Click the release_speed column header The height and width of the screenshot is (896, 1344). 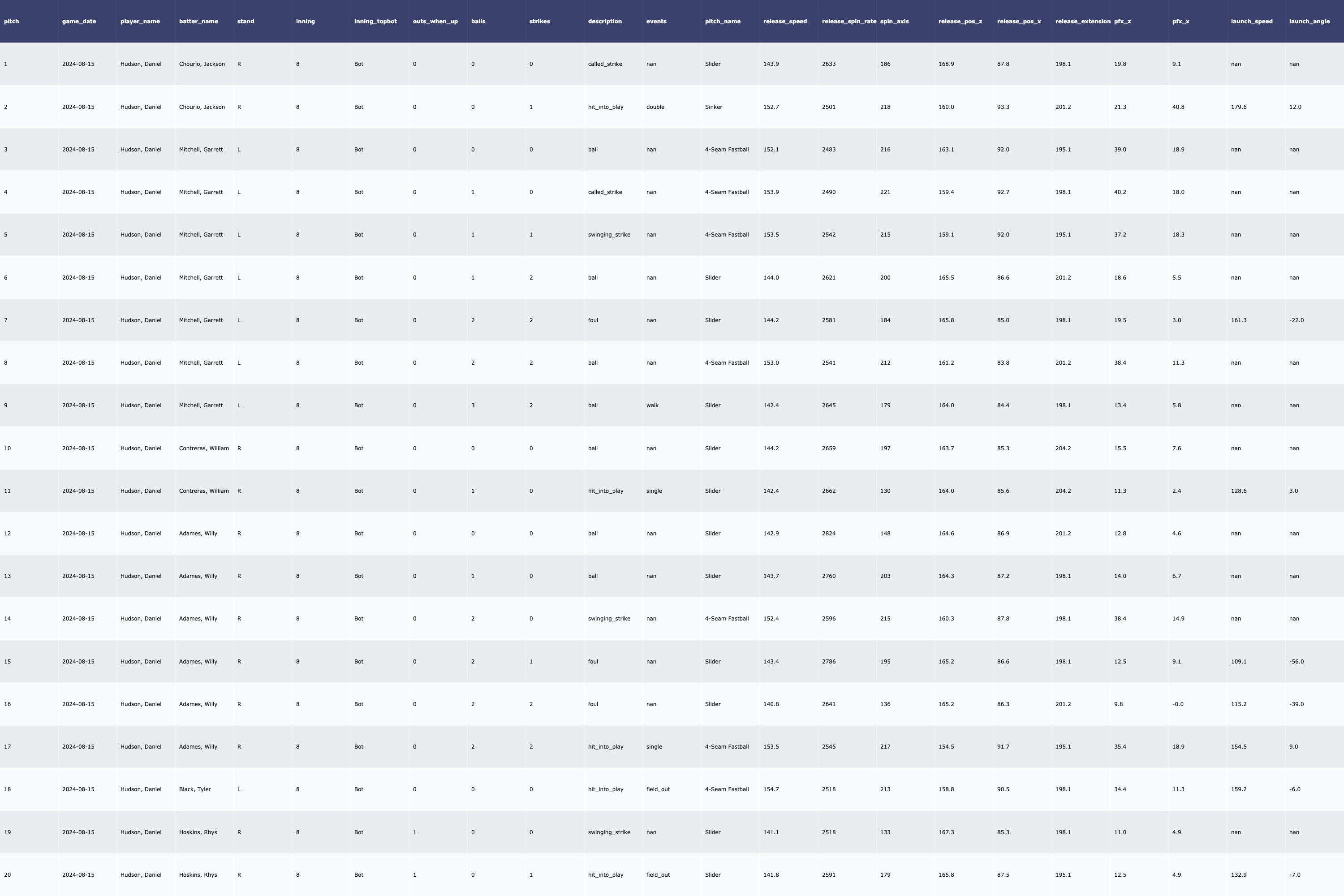(x=784, y=21)
